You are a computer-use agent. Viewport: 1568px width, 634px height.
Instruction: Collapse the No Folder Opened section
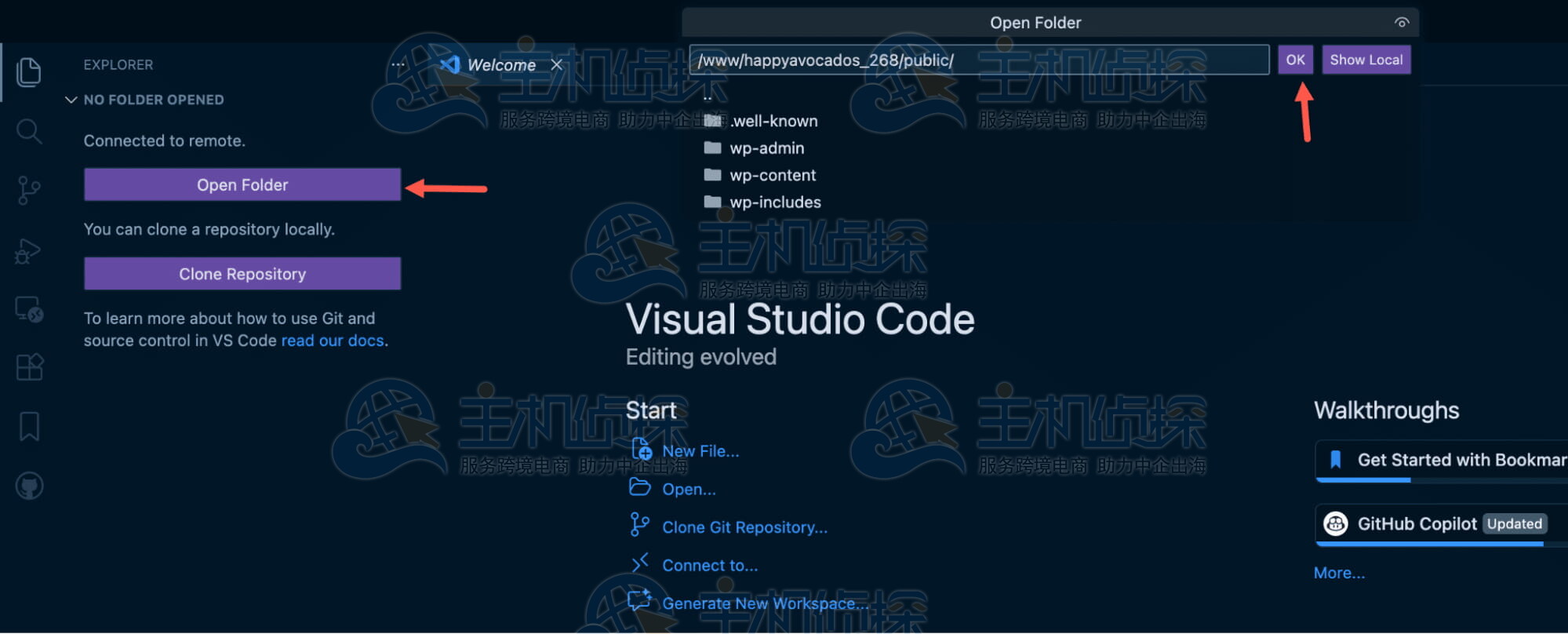tap(71, 100)
